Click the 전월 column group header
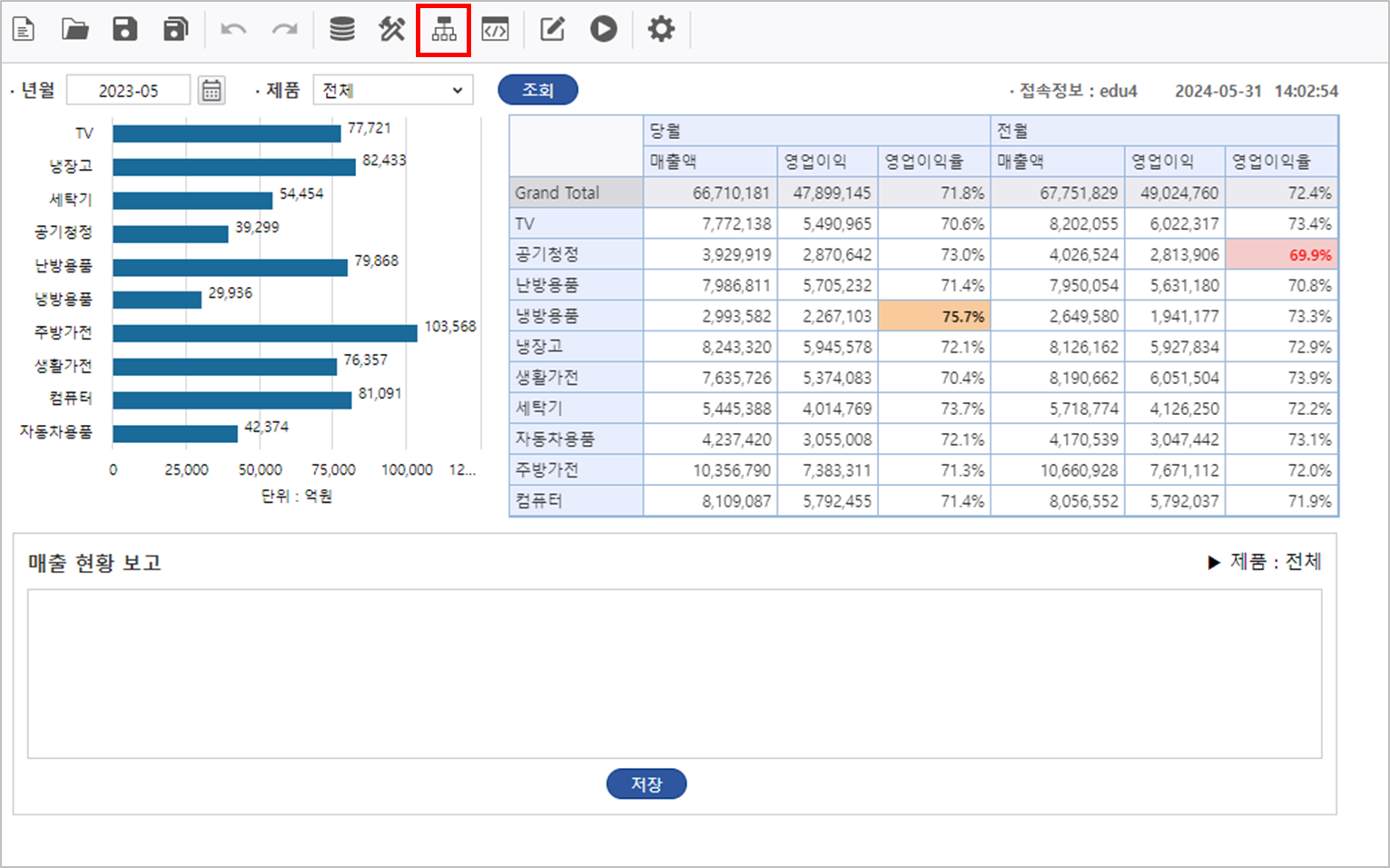 [1165, 131]
